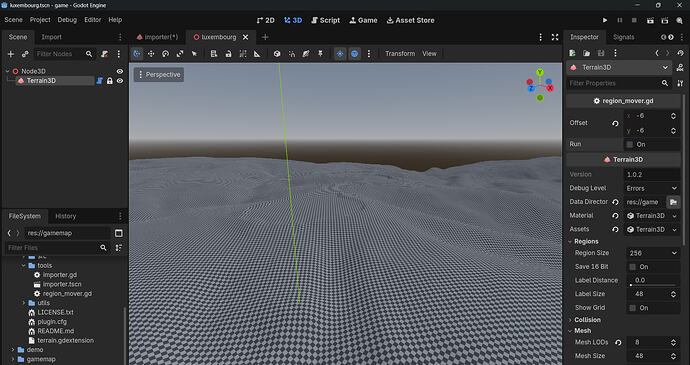Viewport: 690px width, 365px height.
Task: Switch to the History tab
Action: [66, 216]
